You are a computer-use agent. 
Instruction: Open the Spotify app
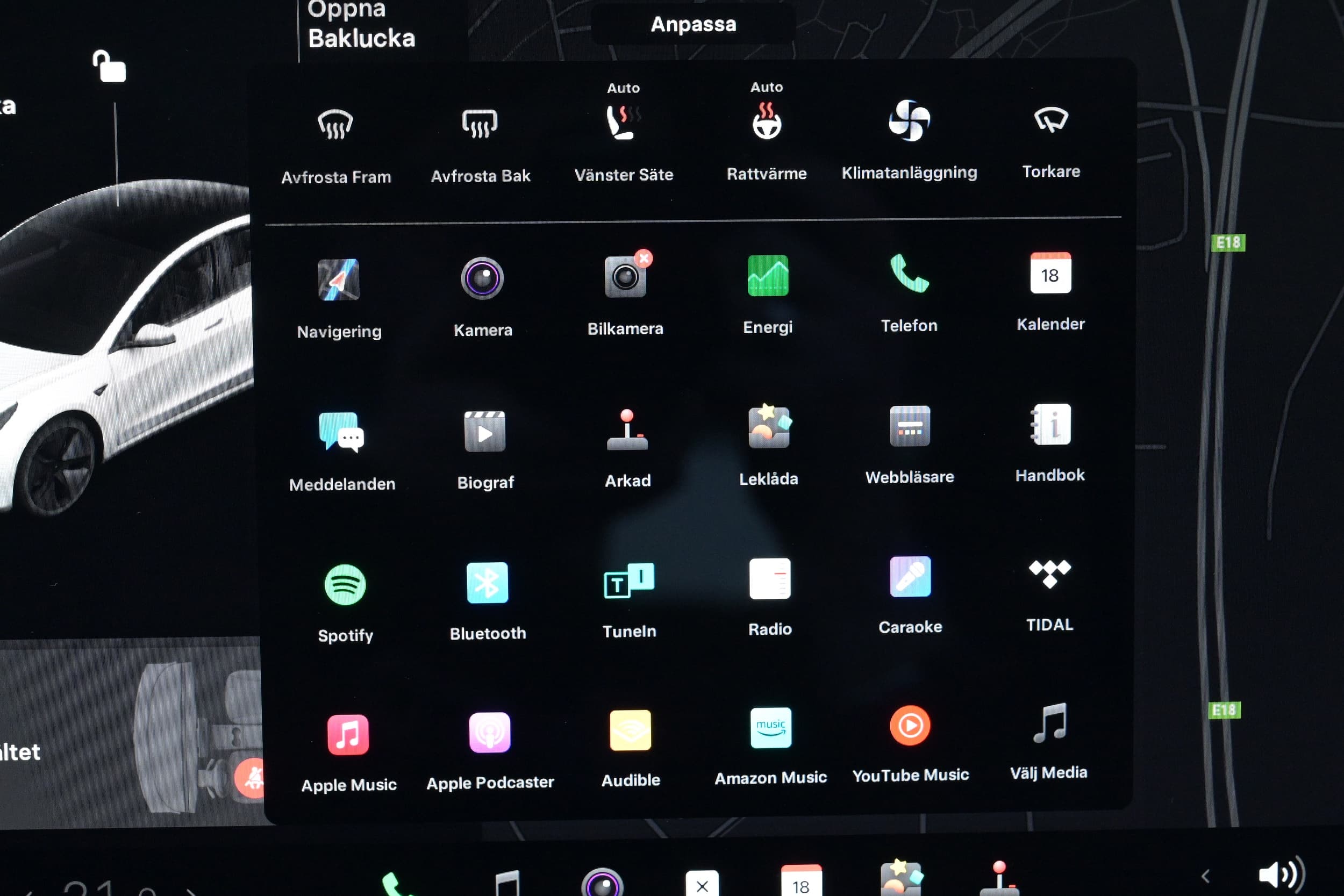coord(345,585)
